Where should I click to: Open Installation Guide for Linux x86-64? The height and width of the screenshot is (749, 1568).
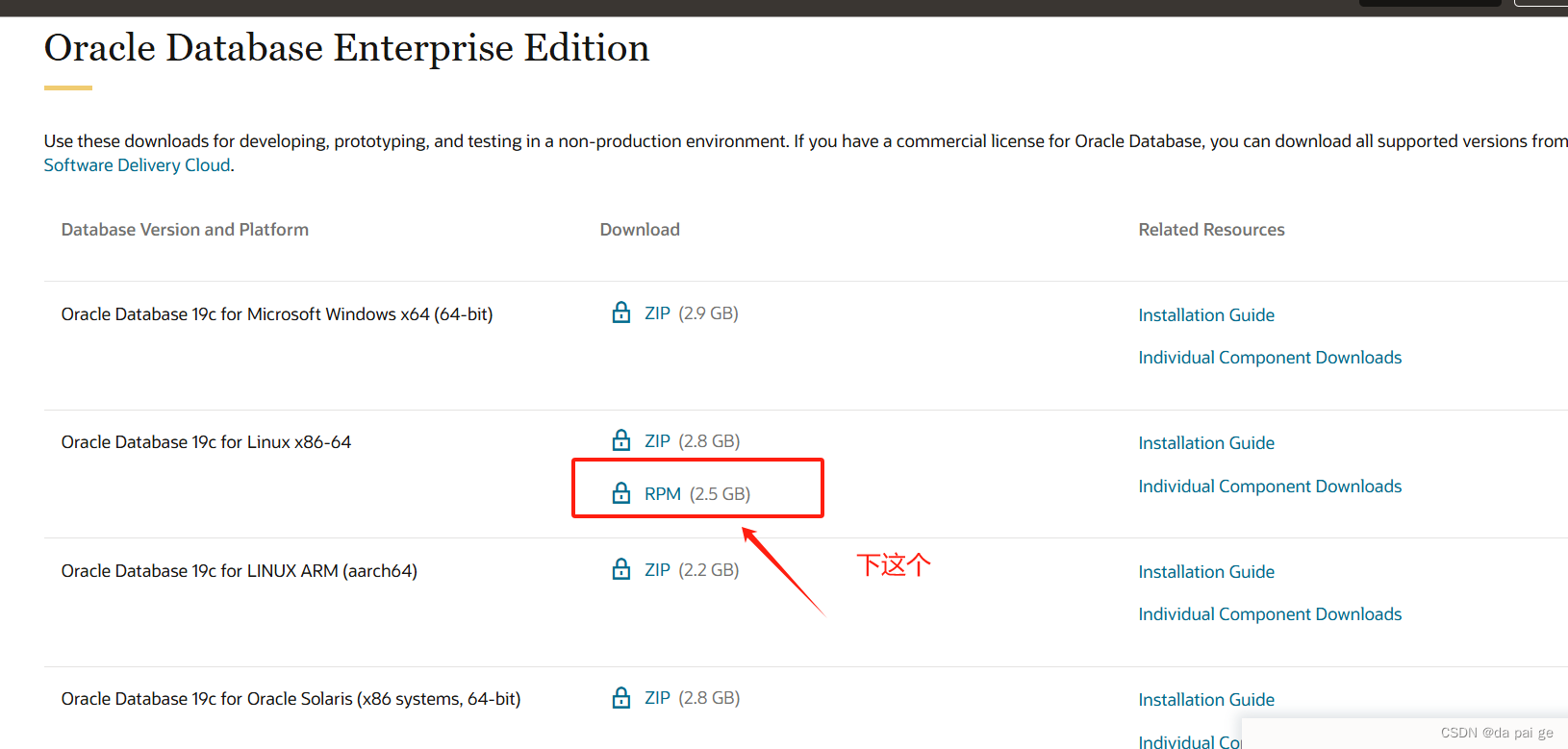[1206, 443]
